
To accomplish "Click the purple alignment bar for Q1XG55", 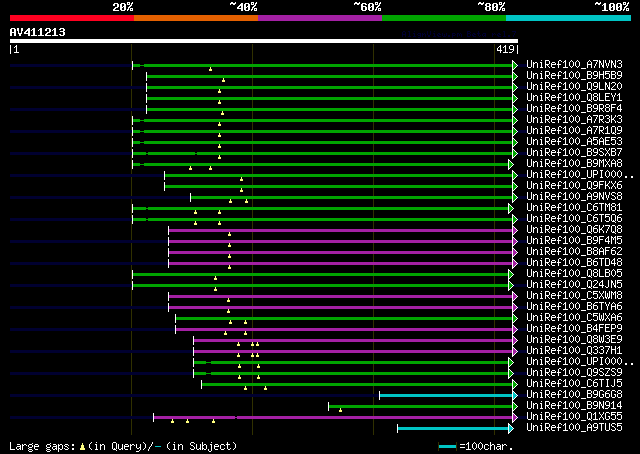I will click(x=333, y=418).
